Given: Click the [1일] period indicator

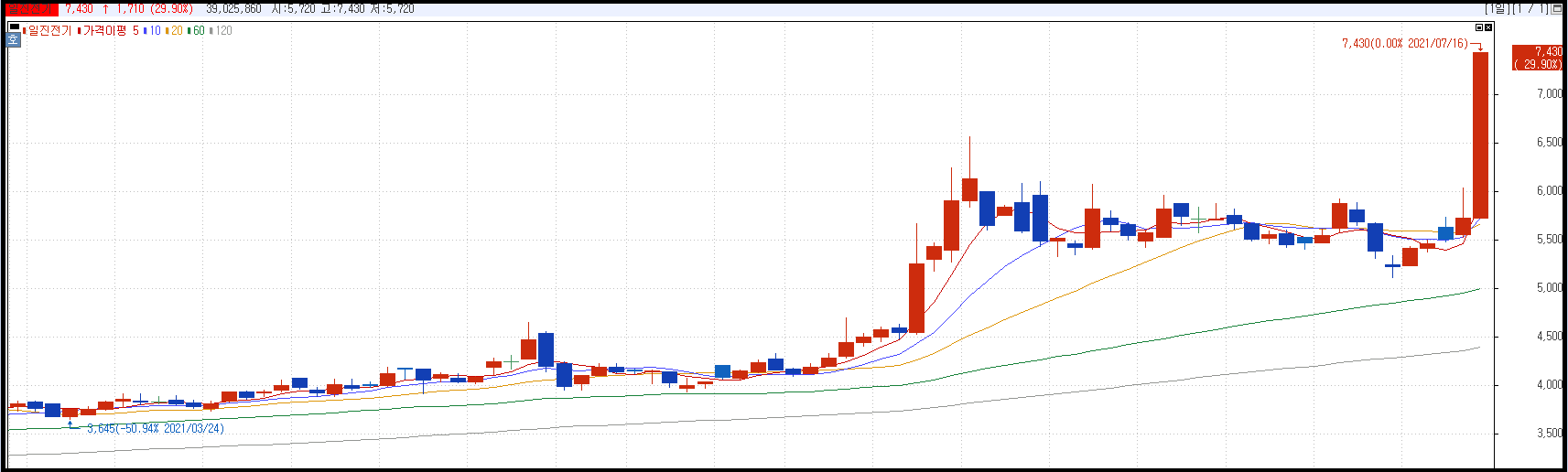Looking at the screenshot, I should (x=1497, y=8).
